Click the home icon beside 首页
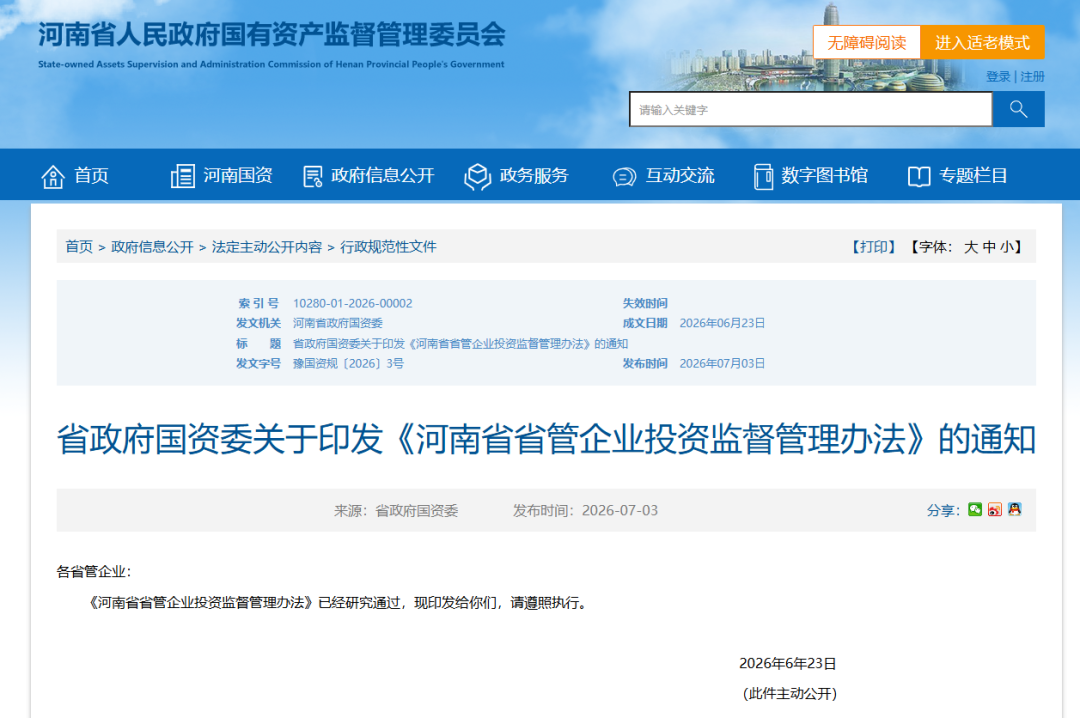Screen dimensions: 1080x718 [x=53, y=176]
